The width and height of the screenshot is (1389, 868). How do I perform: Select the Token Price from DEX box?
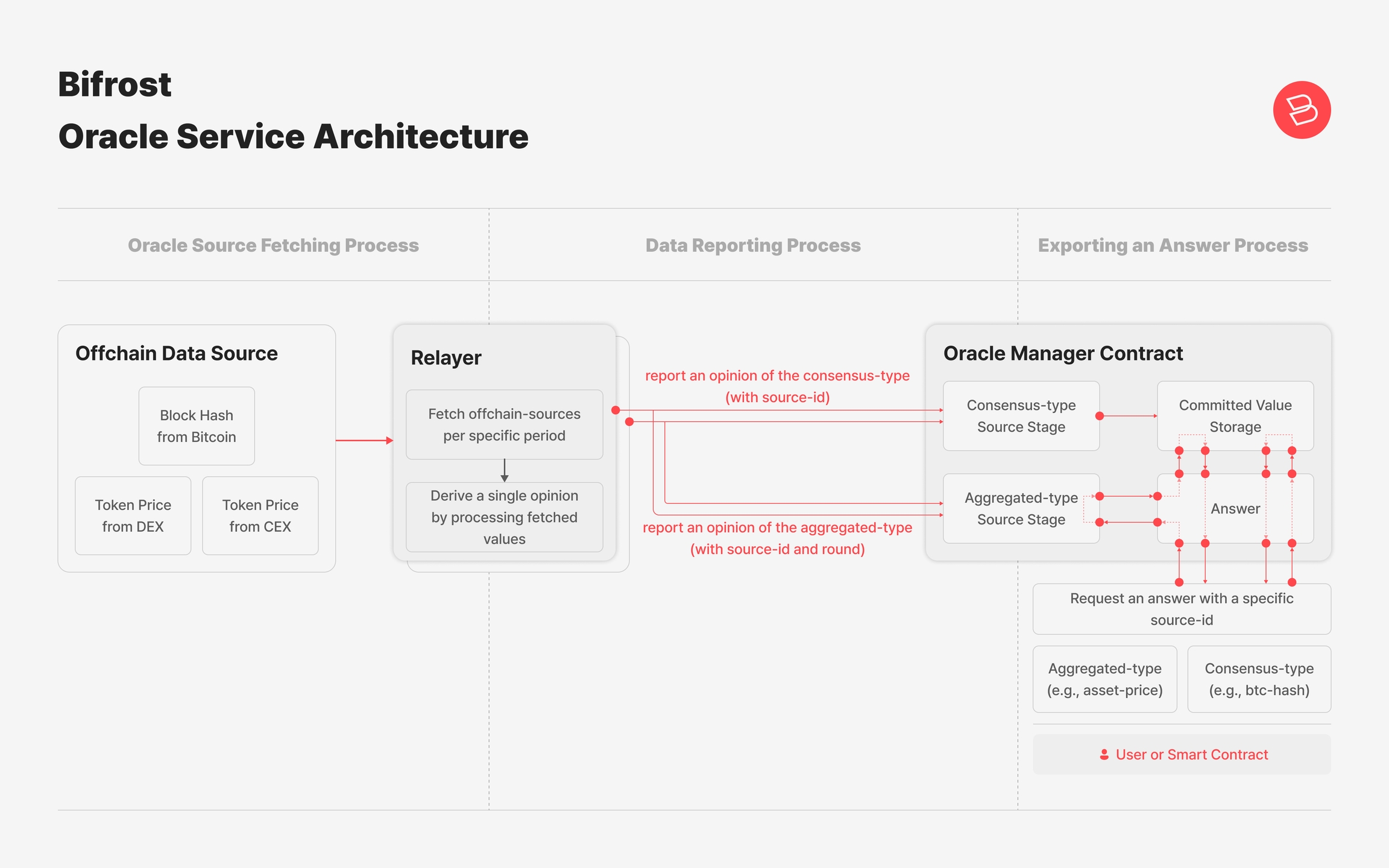[133, 516]
